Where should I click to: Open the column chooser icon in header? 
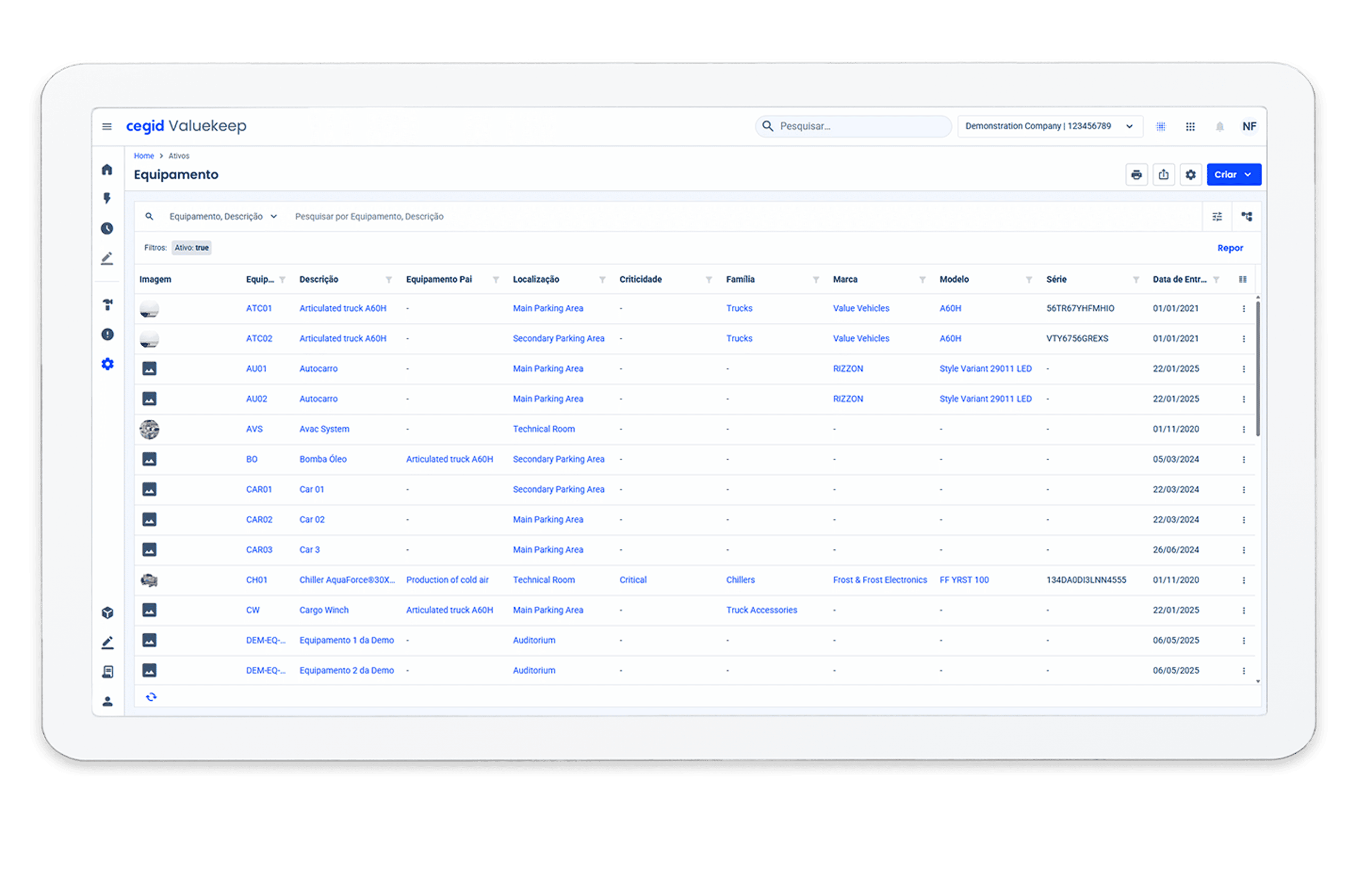click(1242, 279)
